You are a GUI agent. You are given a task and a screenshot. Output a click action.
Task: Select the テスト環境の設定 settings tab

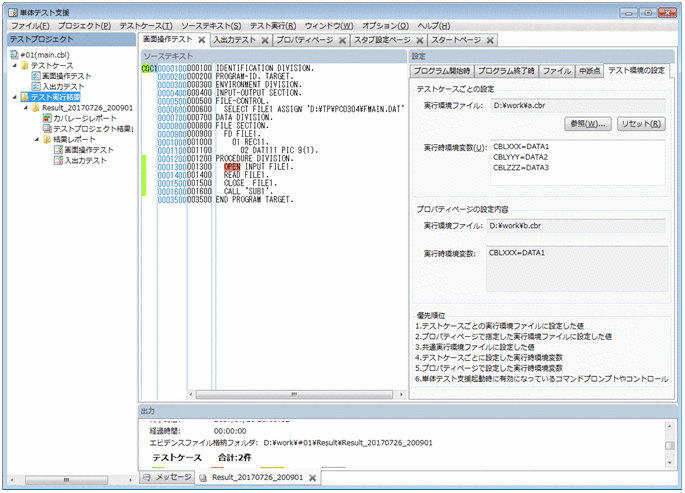tap(636, 70)
